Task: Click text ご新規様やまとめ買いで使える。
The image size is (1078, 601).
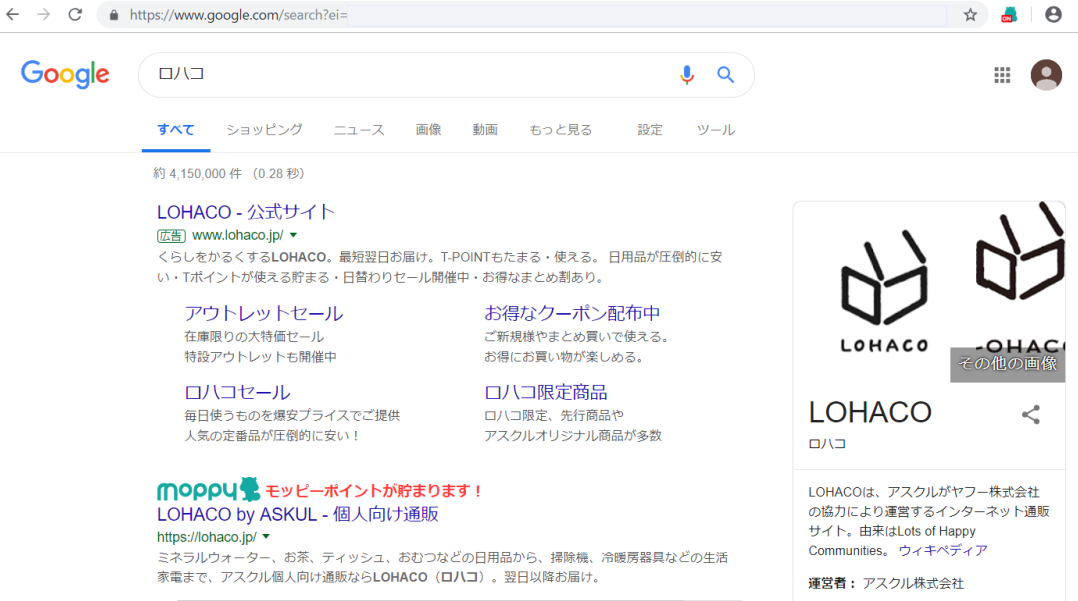Action: click(577, 337)
